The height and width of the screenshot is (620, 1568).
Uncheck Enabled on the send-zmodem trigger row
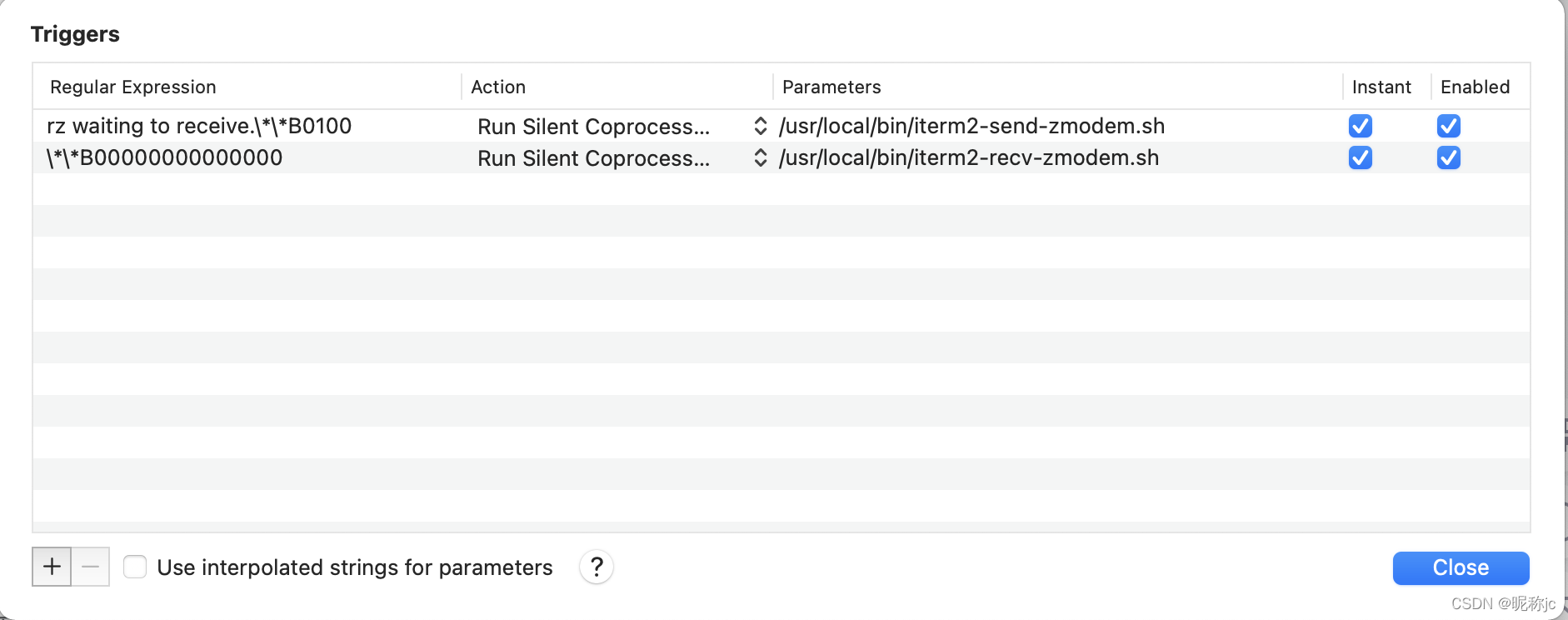[1448, 126]
